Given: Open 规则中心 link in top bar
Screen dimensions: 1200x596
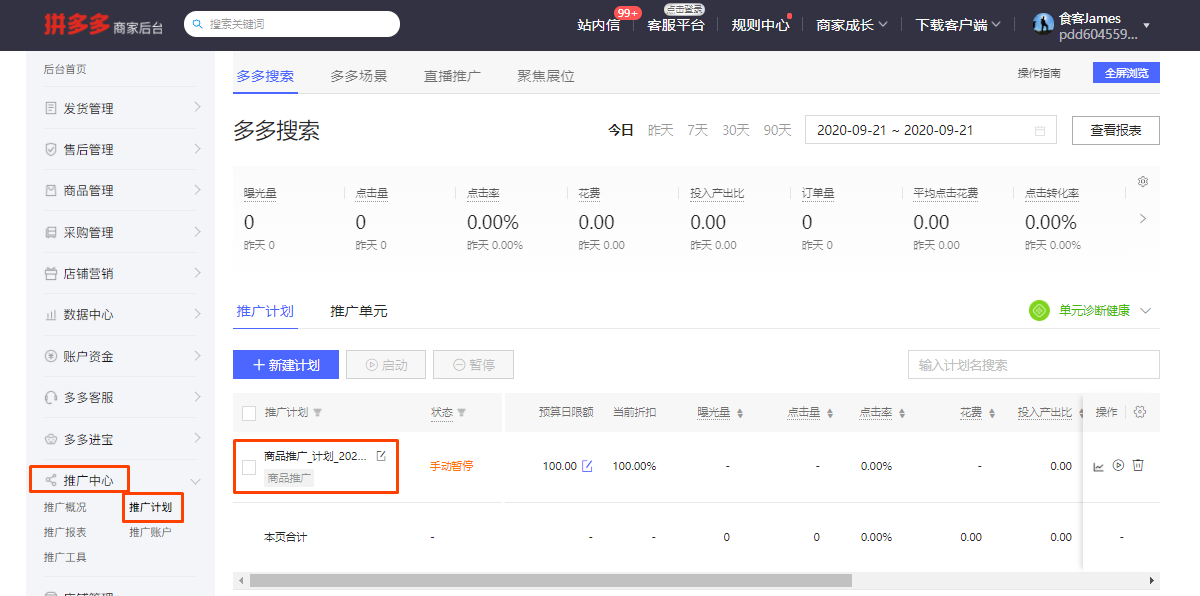Looking at the screenshot, I should tap(760, 25).
